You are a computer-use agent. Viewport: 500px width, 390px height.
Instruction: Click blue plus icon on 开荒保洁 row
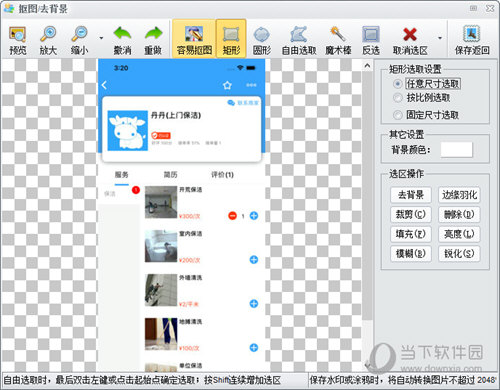pos(254,216)
